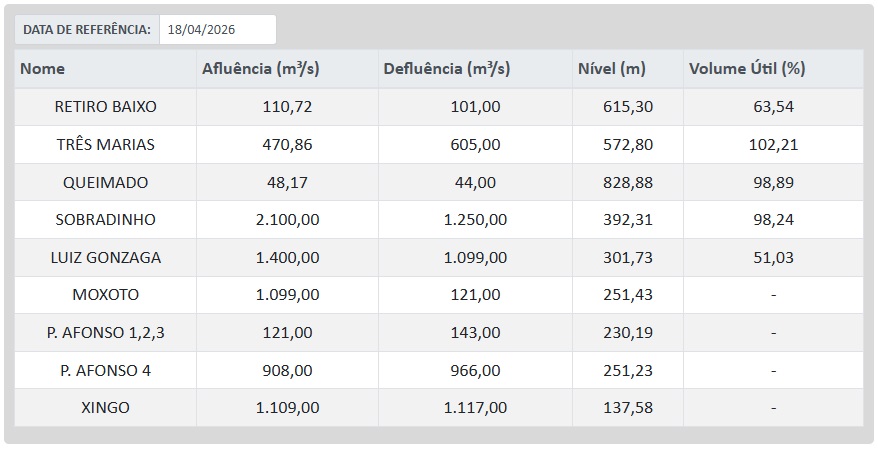
Task: Click the Defluência (m³/s) column header
Action: pos(446,69)
